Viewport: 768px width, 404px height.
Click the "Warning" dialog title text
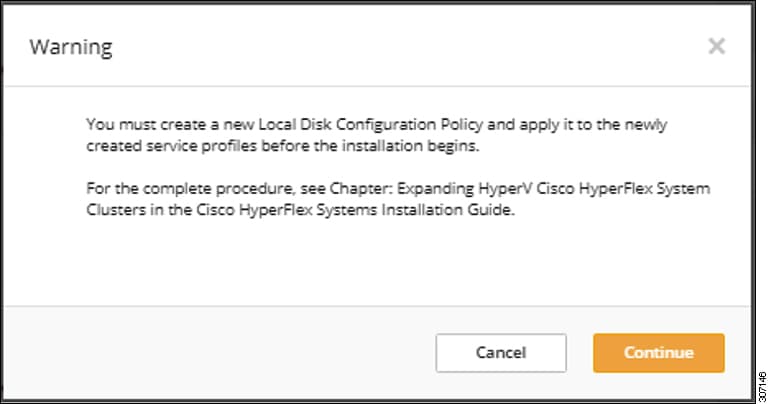[x=70, y=46]
